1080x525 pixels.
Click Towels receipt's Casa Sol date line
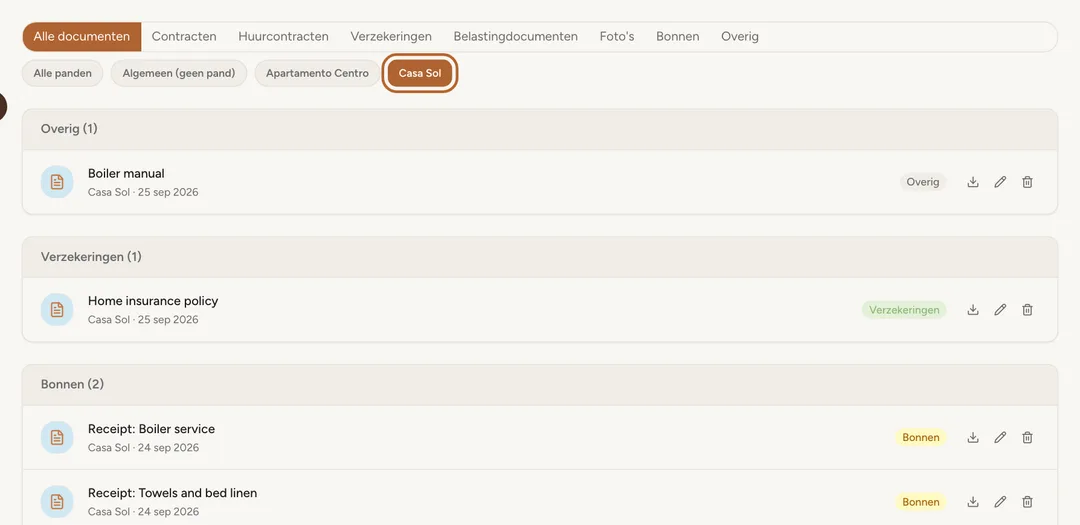(143, 512)
